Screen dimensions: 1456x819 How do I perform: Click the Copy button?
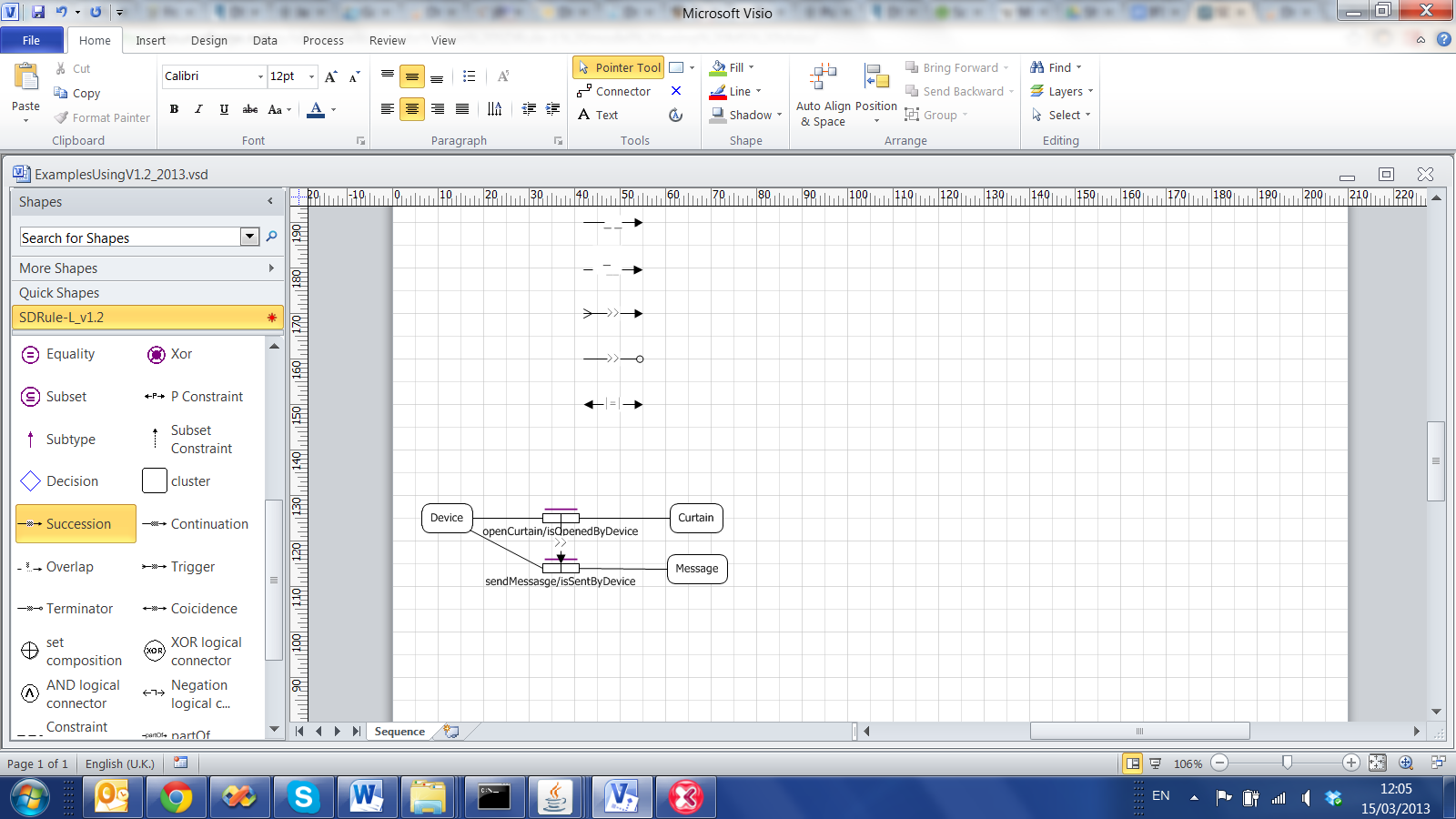77,93
